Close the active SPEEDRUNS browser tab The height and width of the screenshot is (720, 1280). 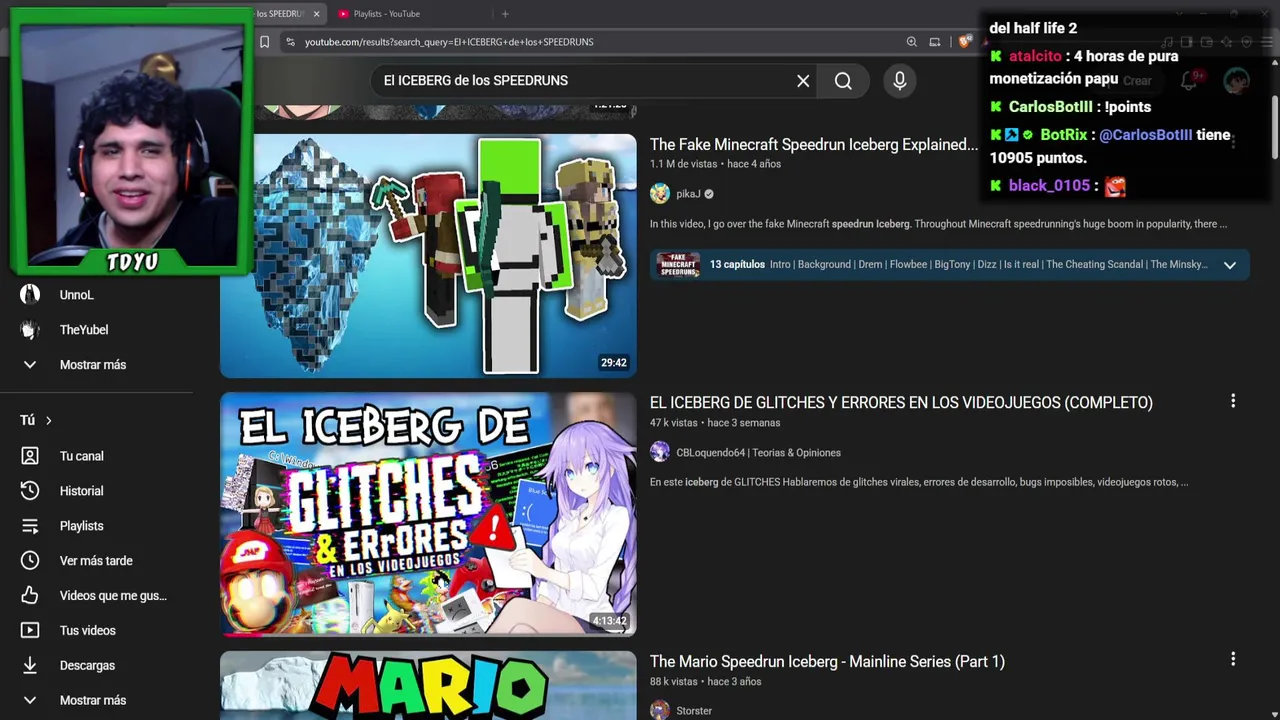point(316,14)
